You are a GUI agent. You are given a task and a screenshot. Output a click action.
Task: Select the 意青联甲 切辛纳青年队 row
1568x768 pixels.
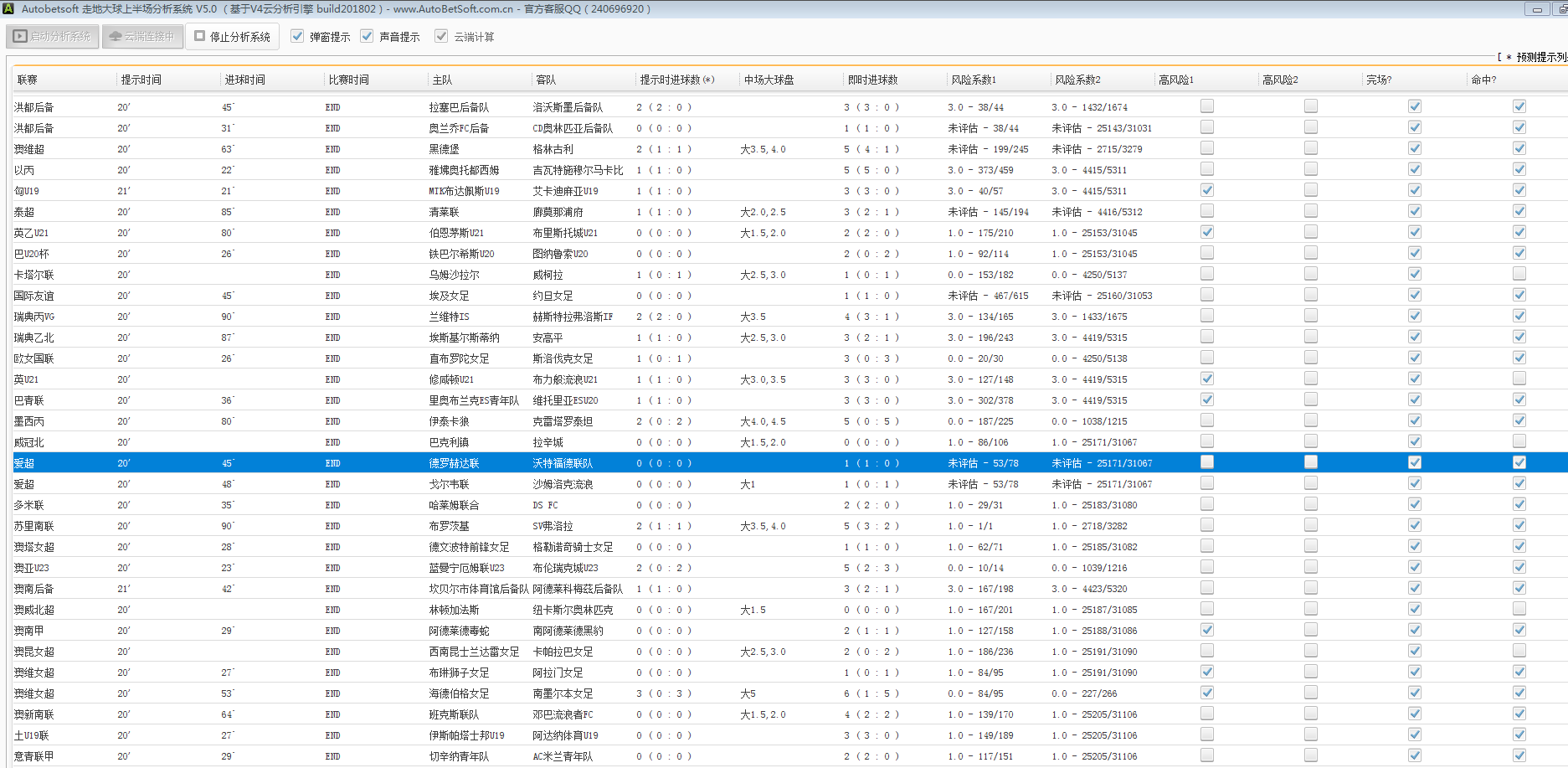tap(459, 756)
